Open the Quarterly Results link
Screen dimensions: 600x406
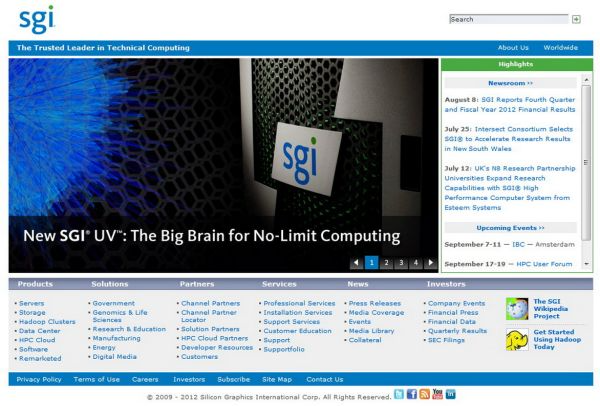tap(457, 331)
